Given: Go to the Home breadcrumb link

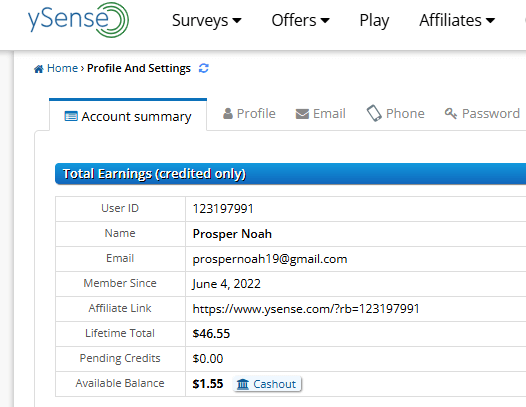Looking at the screenshot, I should click(x=62, y=68).
